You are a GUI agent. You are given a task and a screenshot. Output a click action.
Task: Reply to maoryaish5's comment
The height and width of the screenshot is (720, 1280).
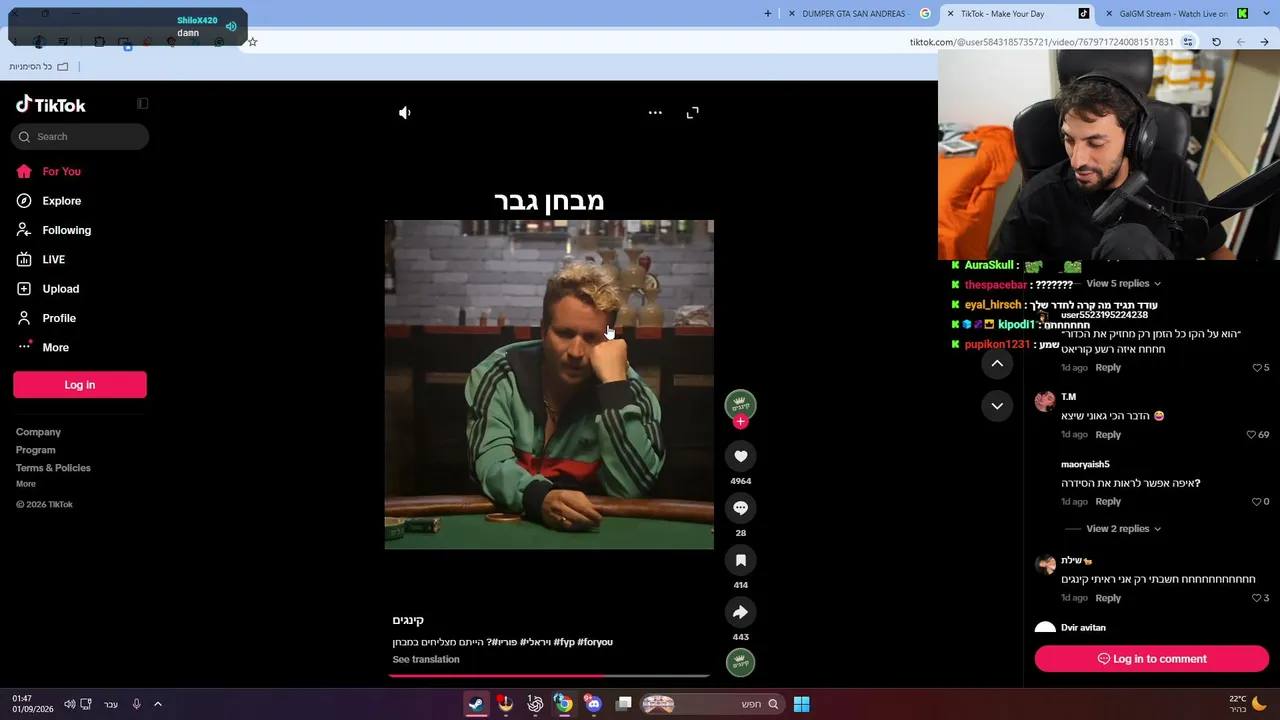1108,502
